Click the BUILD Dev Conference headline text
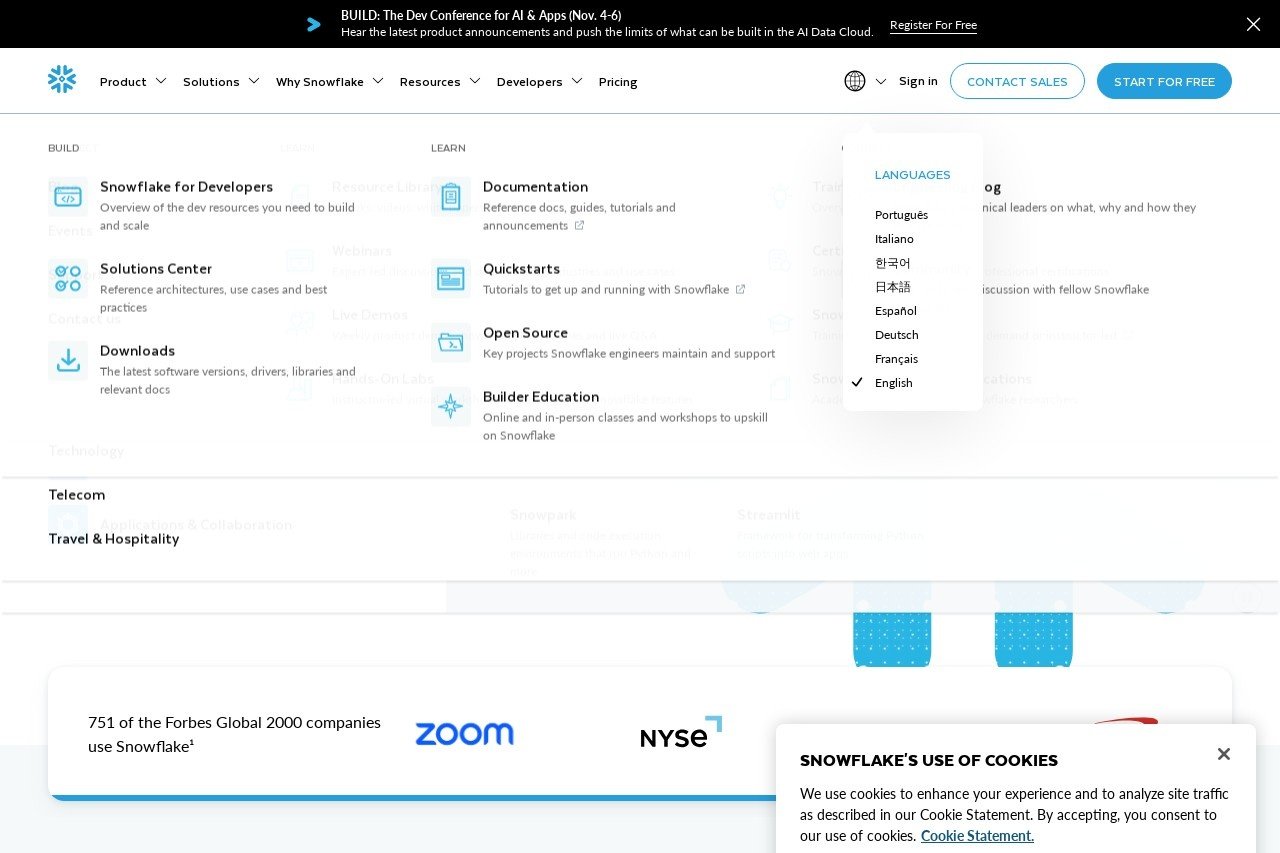The width and height of the screenshot is (1280, 853). 481,15
